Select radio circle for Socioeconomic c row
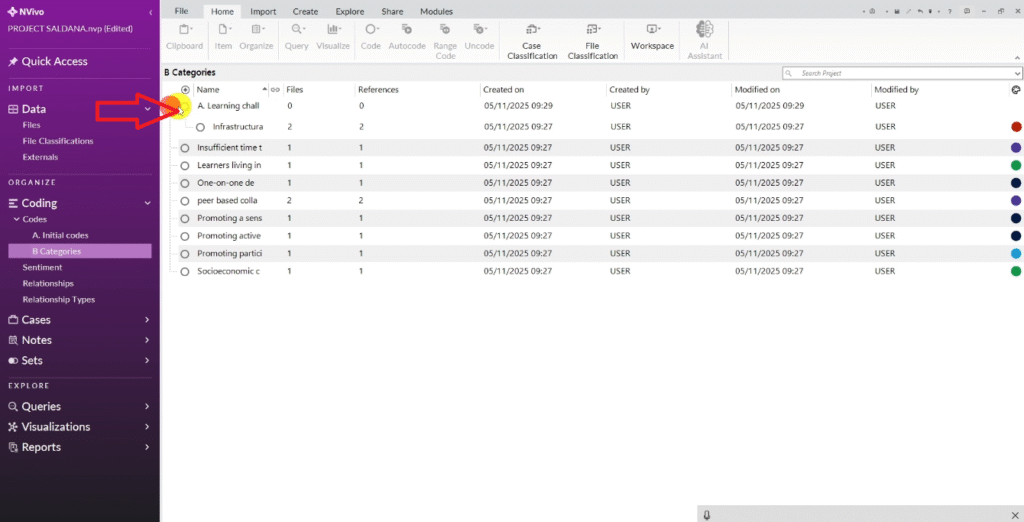Screen dimensions: 1024x522 (x=185, y=271)
